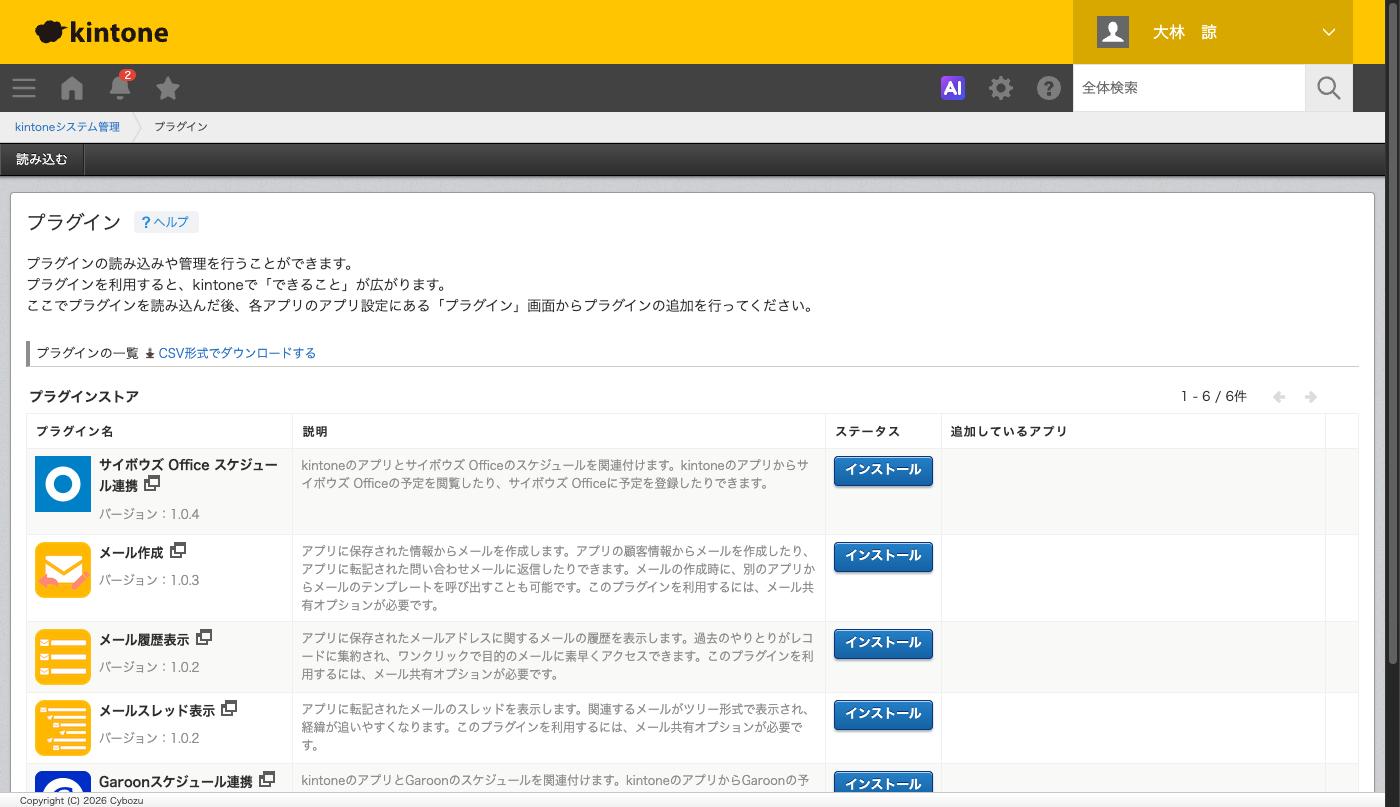This screenshot has width=1400, height=807.
Task: Open the settings gear icon
Action: coord(1001,88)
